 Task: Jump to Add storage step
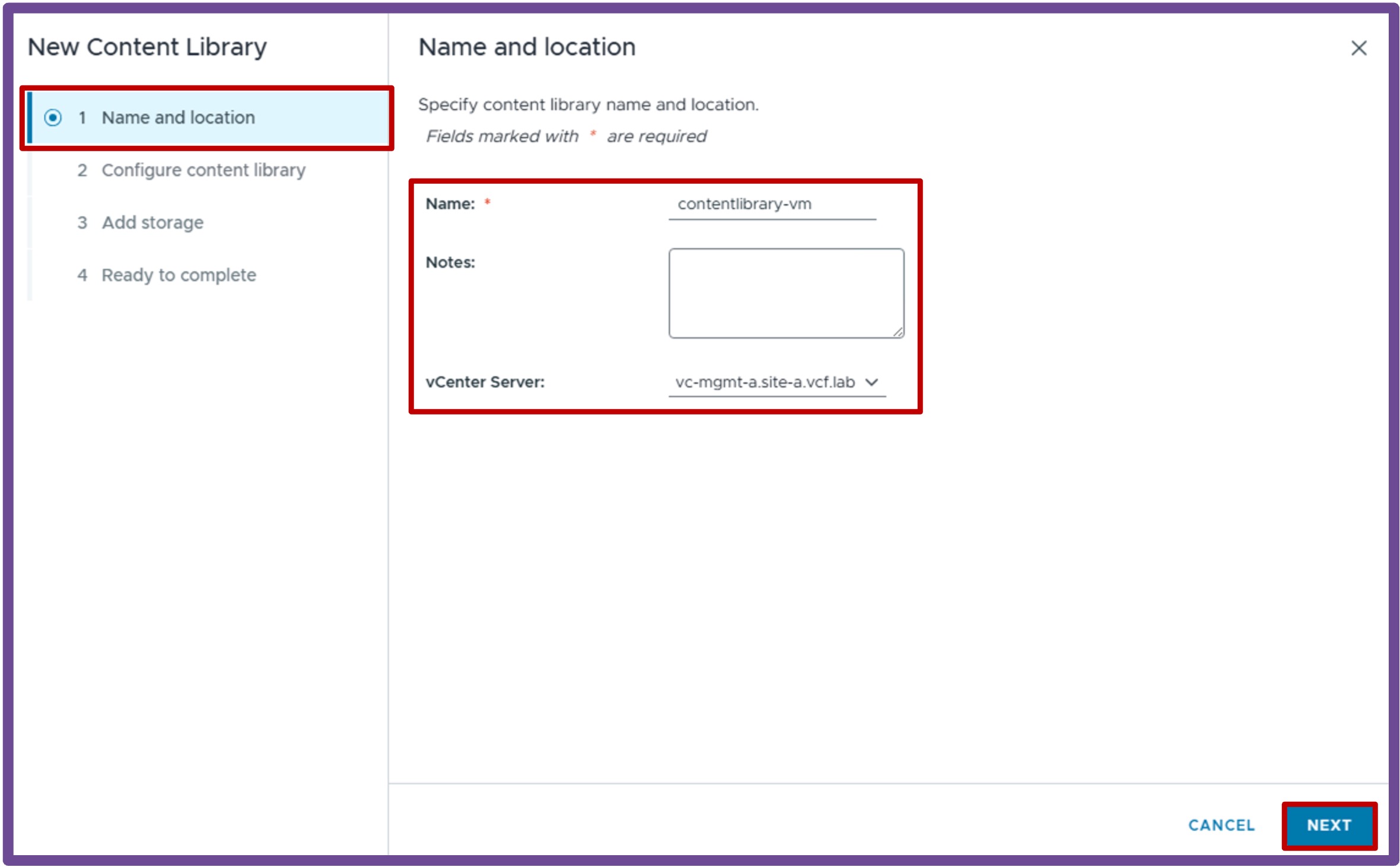(152, 222)
